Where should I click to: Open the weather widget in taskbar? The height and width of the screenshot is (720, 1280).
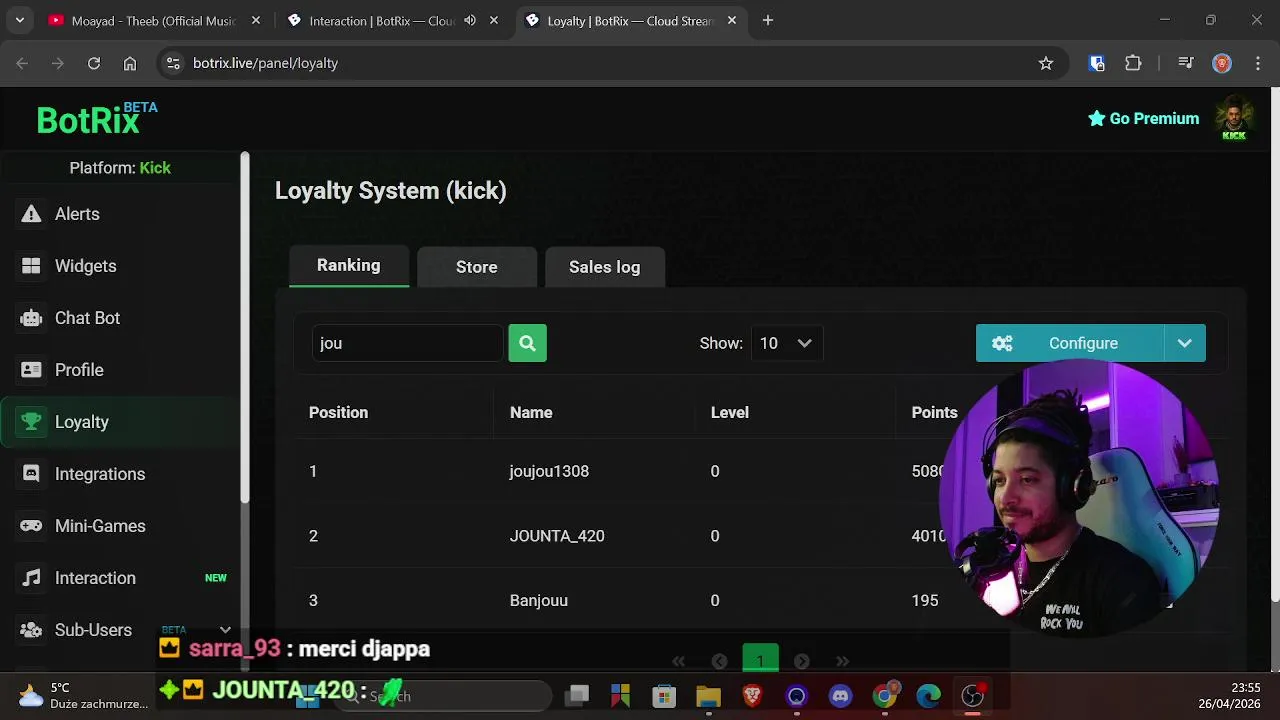pyautogui.click(x=84, y=695)
